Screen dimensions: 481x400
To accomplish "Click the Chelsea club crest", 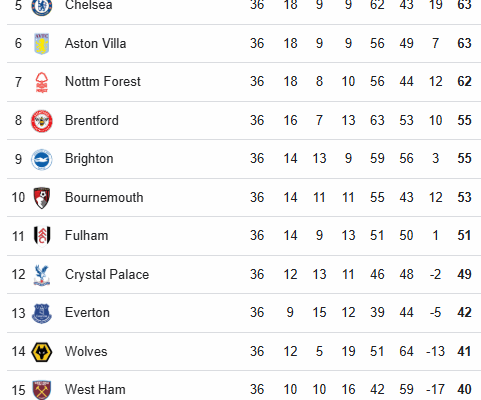I will tap(42, 6).
